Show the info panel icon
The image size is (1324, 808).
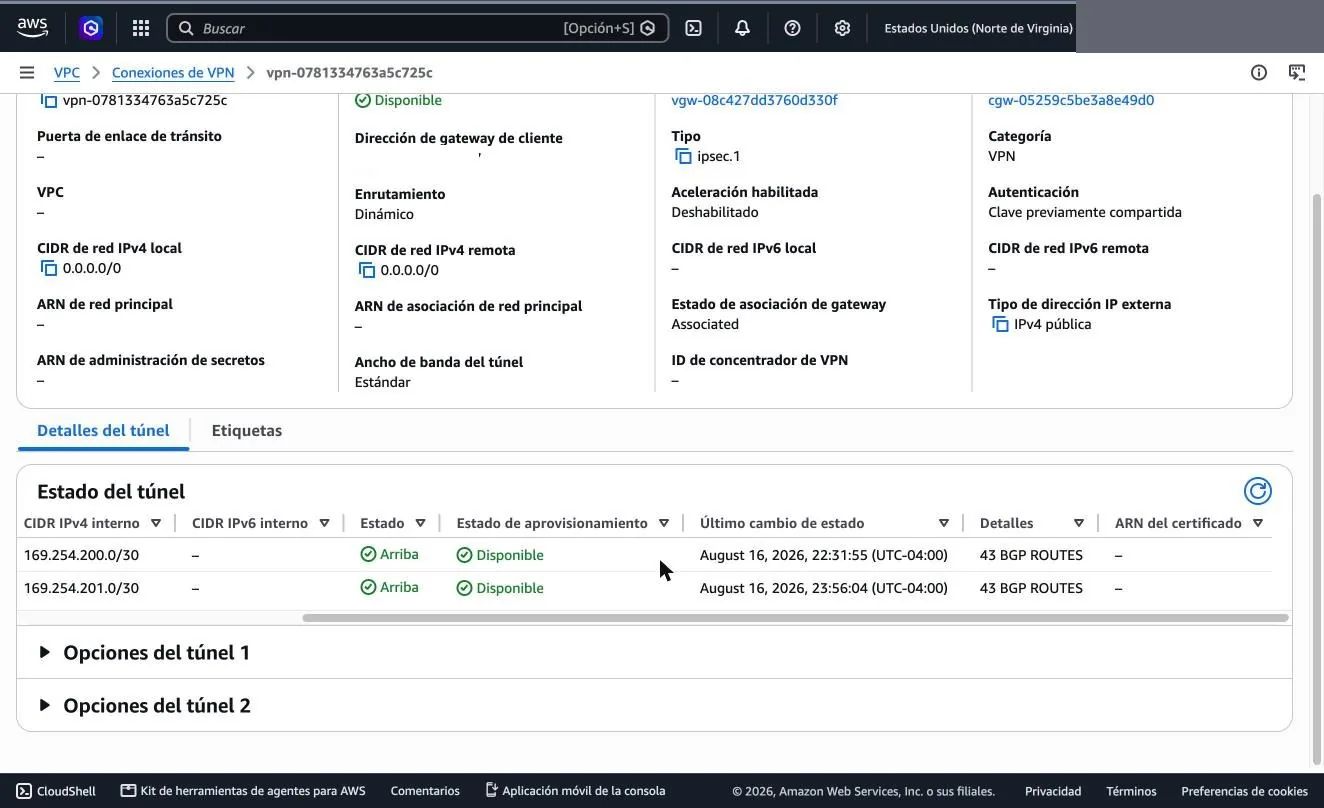(1259, 72)
